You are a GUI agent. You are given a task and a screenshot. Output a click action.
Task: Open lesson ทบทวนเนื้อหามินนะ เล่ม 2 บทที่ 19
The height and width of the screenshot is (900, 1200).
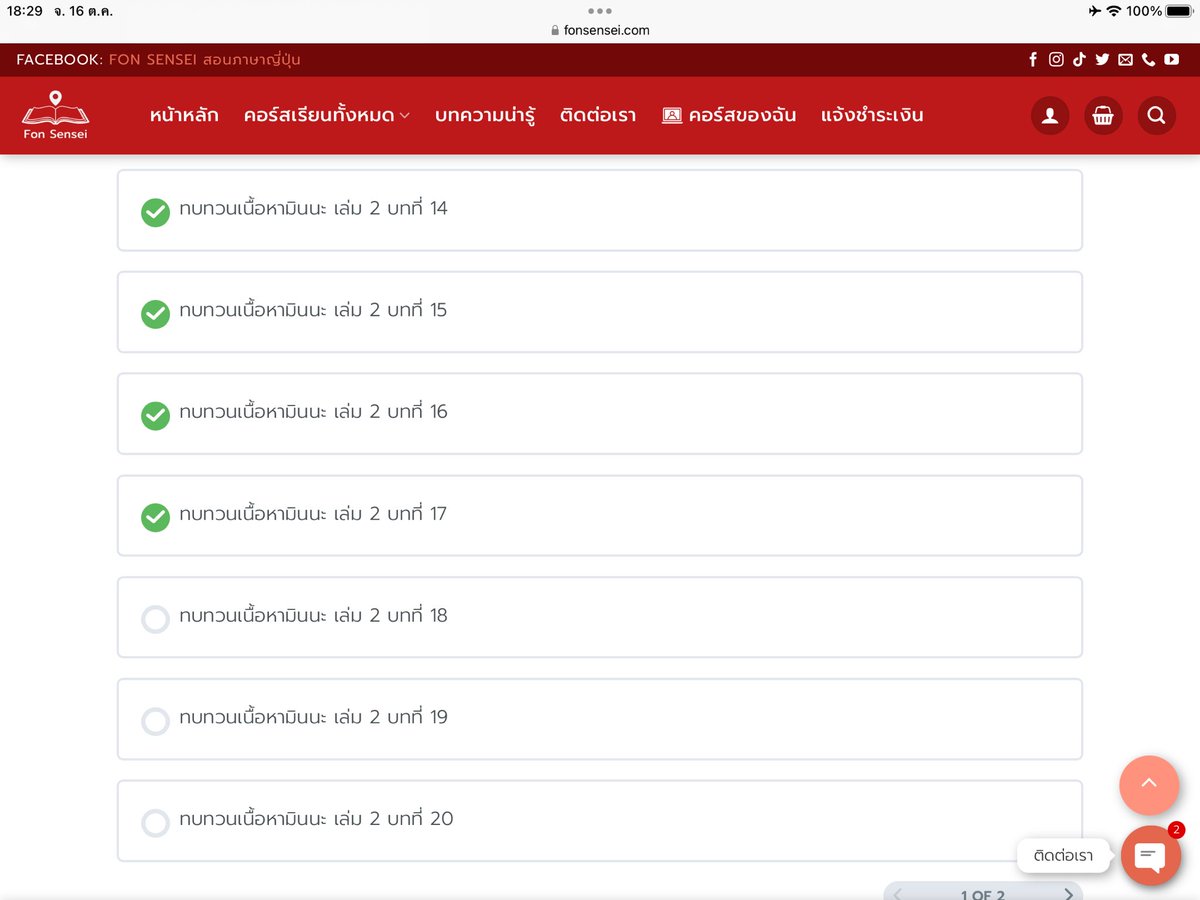pyautogui.click(x=600, y=719)
